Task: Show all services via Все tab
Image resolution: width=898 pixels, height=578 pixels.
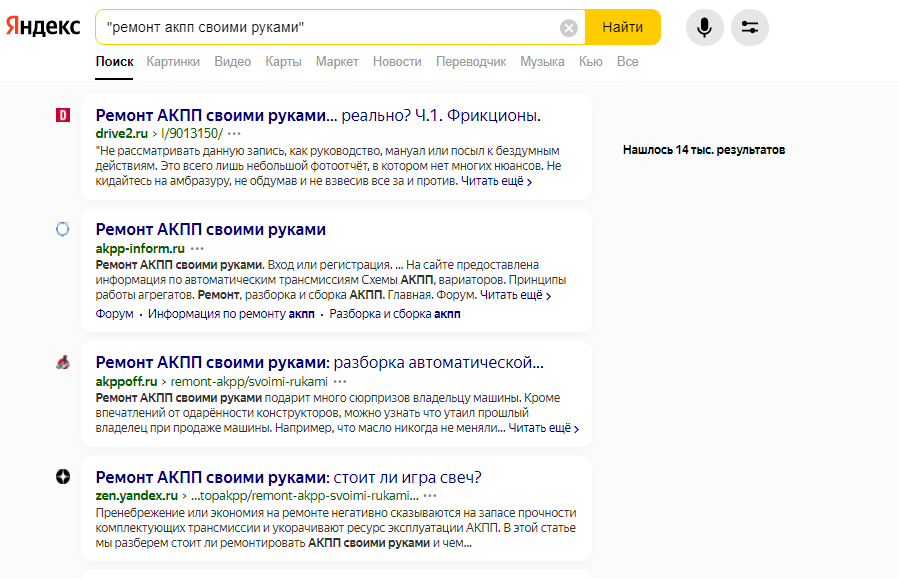Action: [x=628, y=62]
